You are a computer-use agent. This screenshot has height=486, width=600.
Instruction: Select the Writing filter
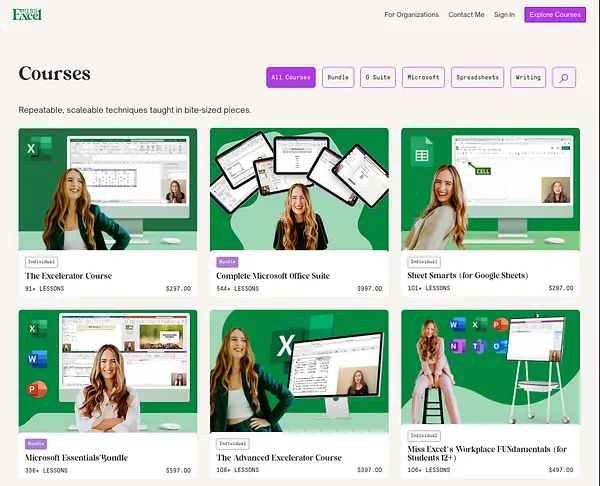coord(528,77)
